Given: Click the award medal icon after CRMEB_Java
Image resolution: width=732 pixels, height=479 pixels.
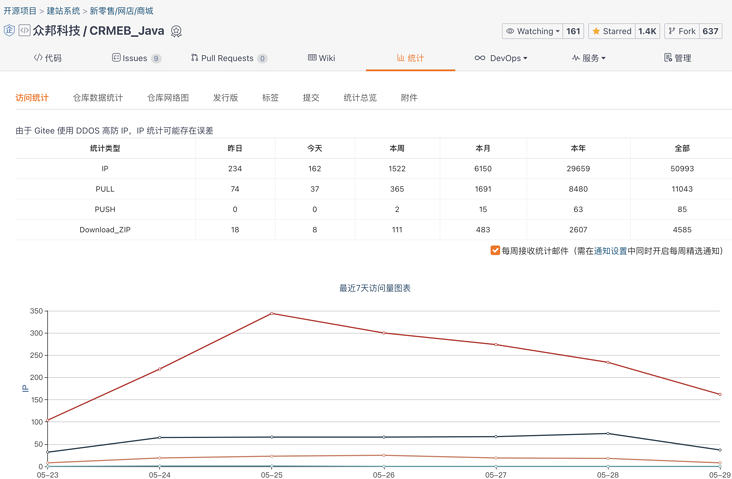Looking at the screenshot, I should [x=176, y=31].
